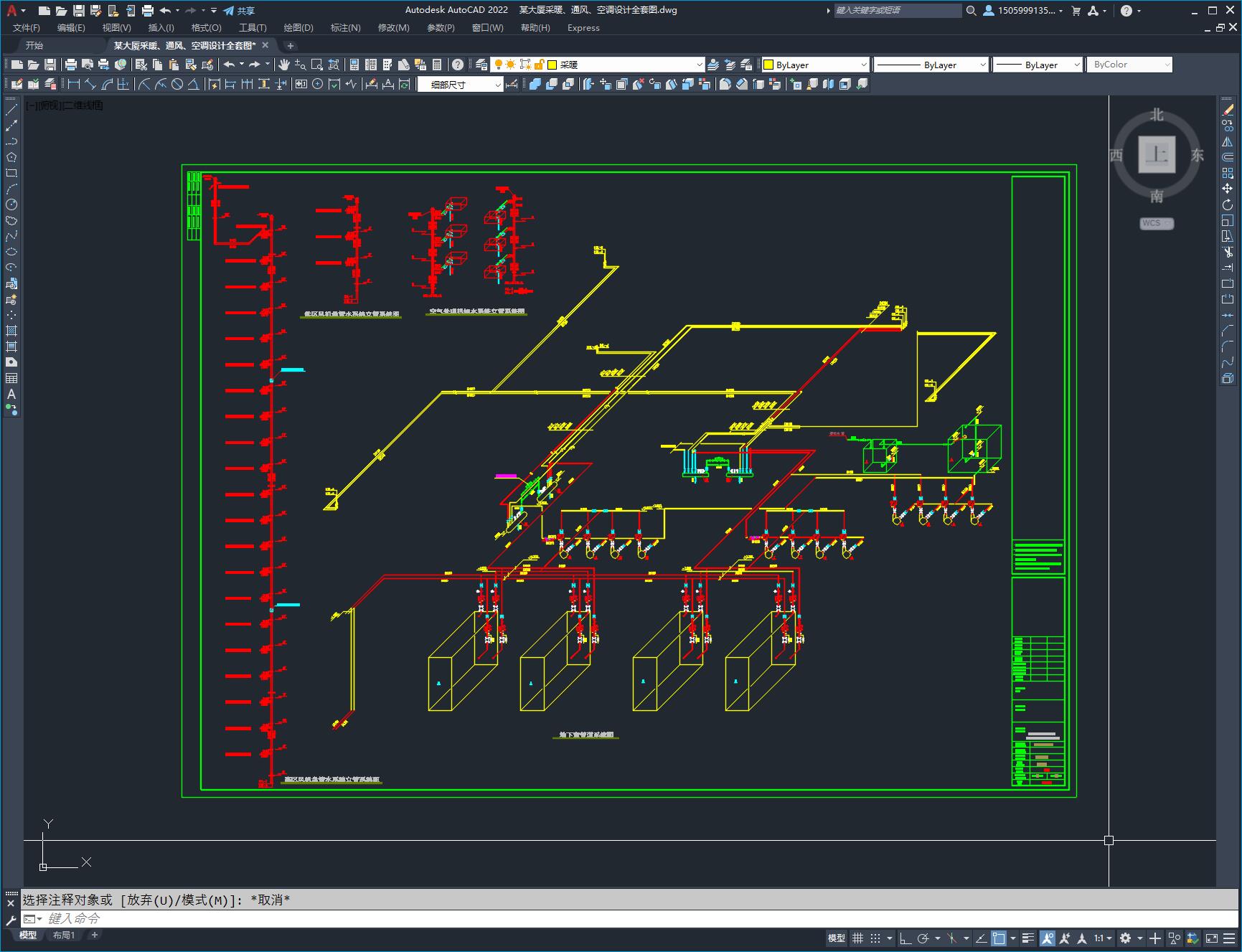Click the customization menu button in status bar

1230,938
